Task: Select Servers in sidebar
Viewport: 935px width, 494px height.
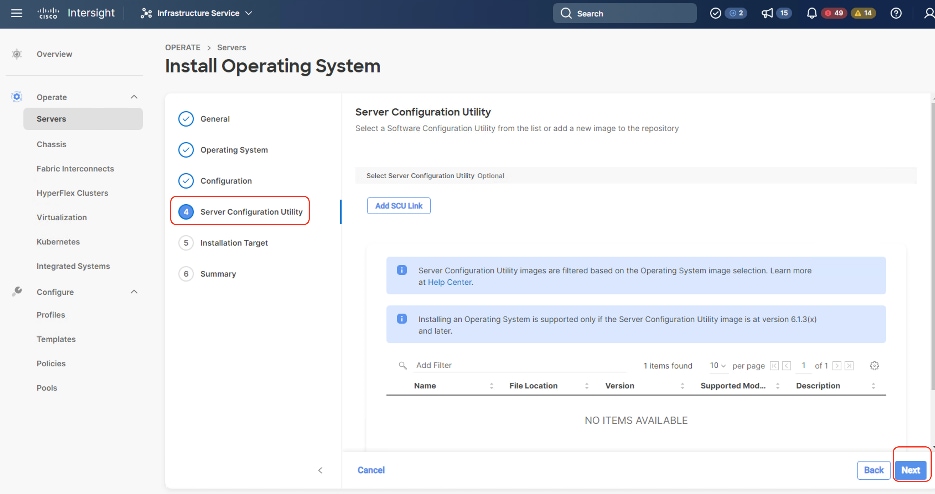Action: tap(83, 119)
